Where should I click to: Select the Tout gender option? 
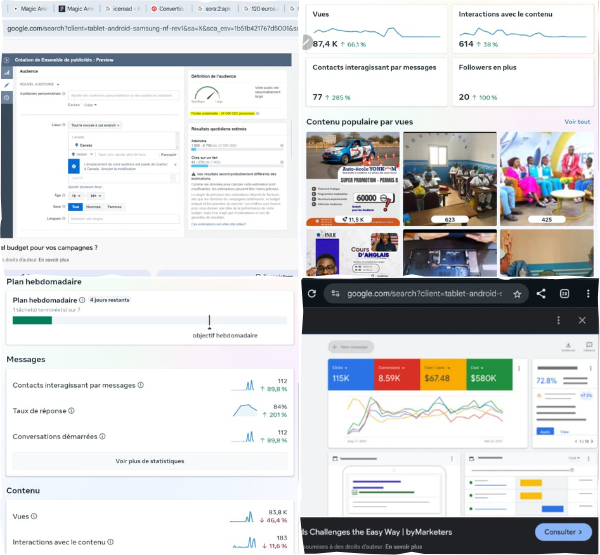75,206
